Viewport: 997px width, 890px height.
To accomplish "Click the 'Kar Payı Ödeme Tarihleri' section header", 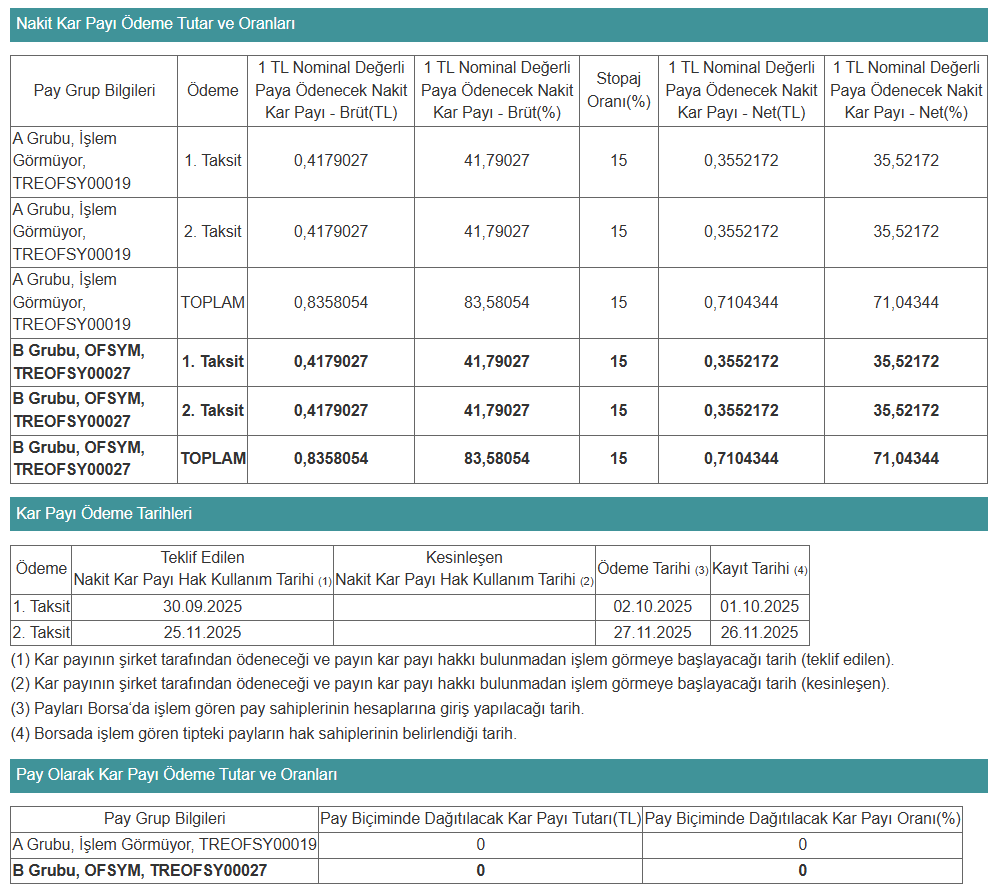I will tap(104, 514).
